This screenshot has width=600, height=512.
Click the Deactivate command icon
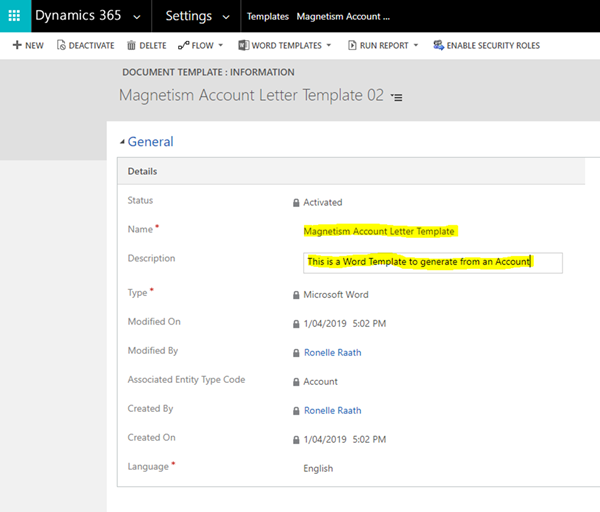[61, 45]
